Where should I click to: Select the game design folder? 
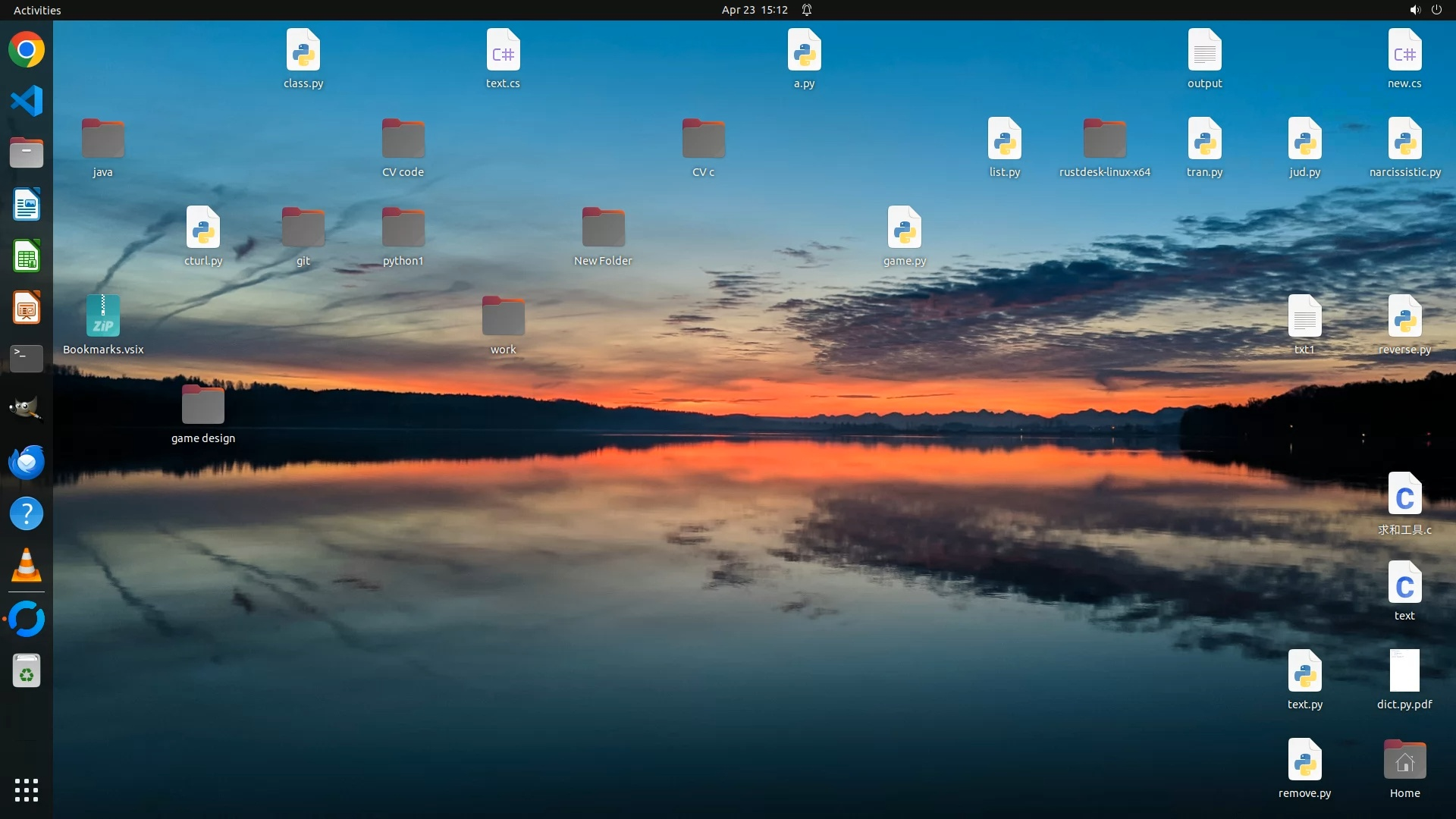coord(203,405)
